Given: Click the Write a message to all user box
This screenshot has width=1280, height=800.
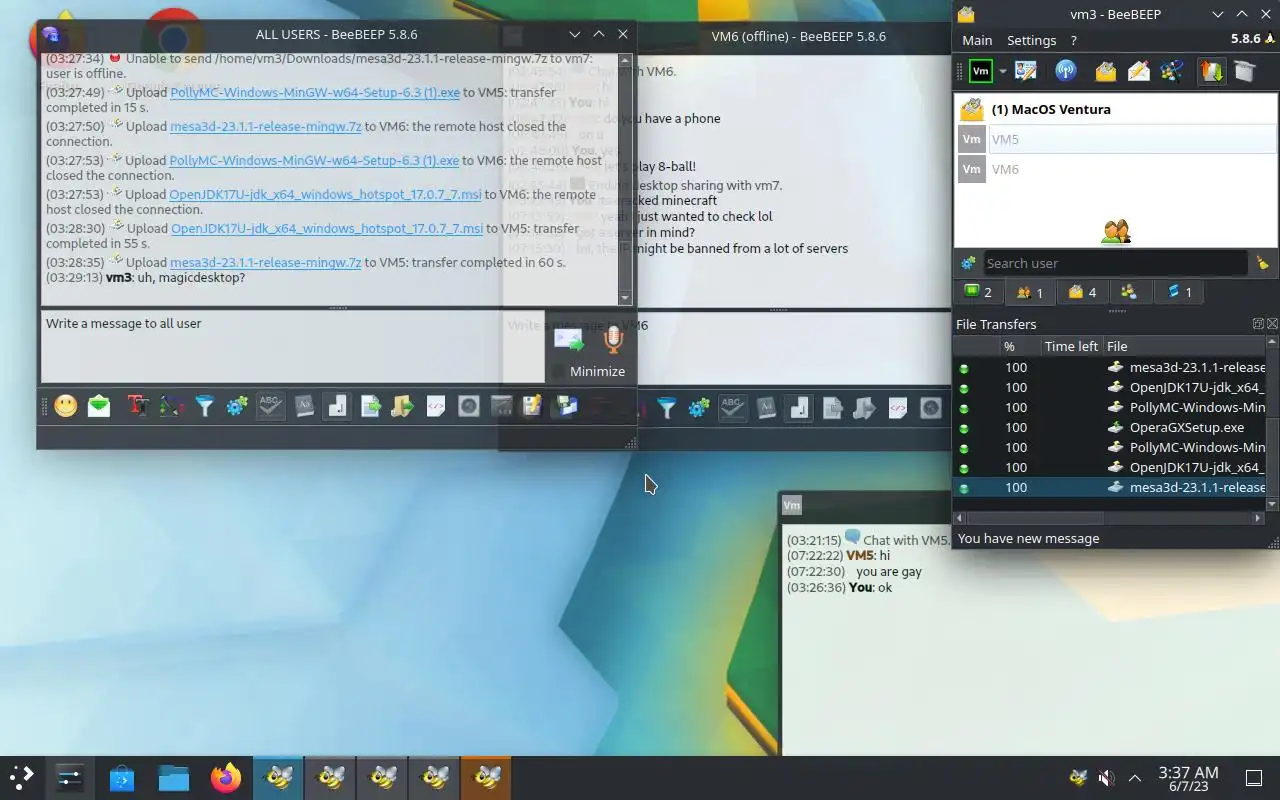Looking at the screenshot, I should click(293, 346).
